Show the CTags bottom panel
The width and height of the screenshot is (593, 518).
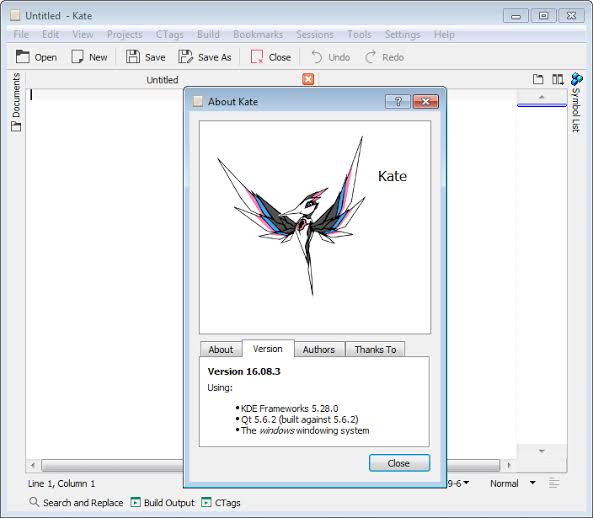(x=221, y=502)
